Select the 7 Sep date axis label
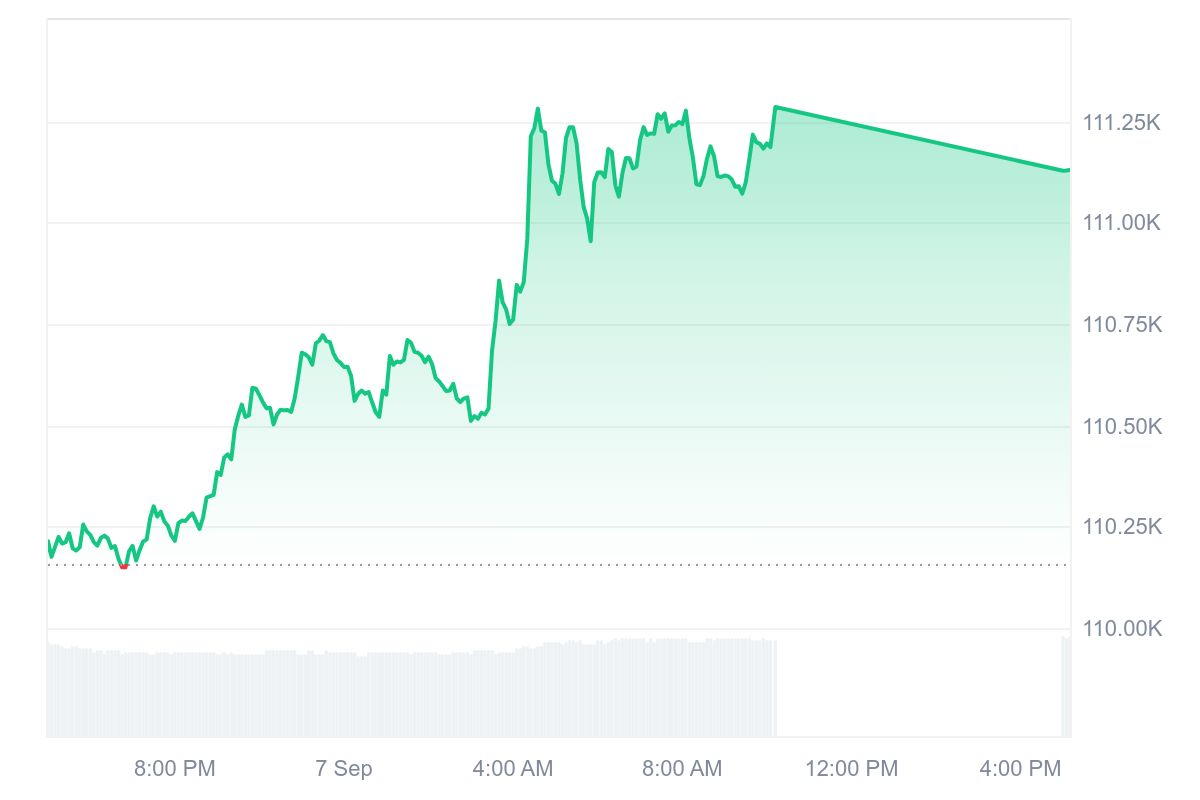 344,769
